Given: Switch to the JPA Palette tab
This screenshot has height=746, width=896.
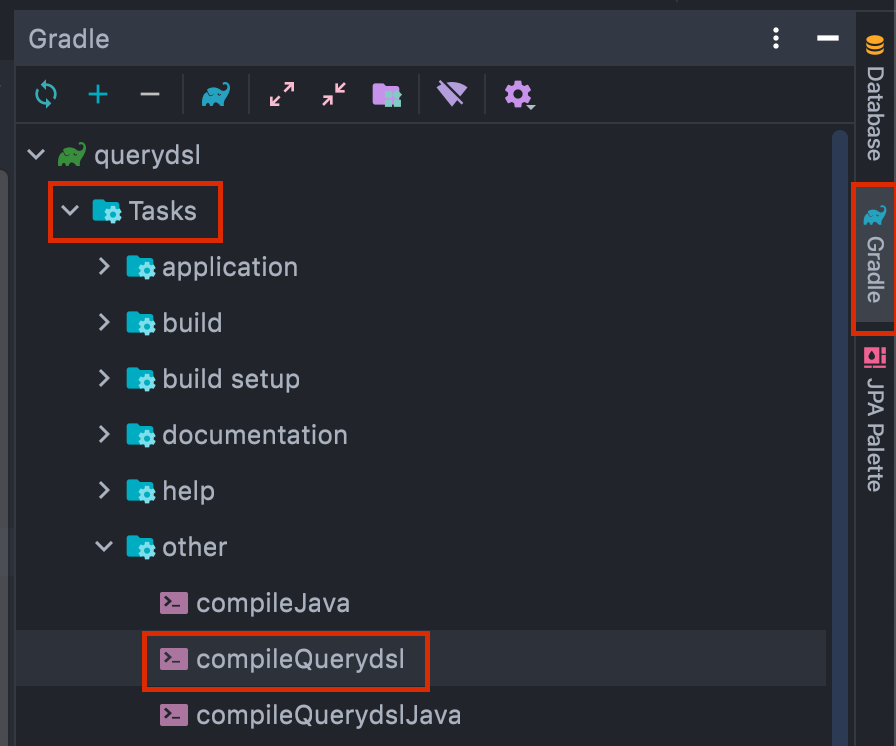Looking at the screenshot, I should click(x=875, y=420).
